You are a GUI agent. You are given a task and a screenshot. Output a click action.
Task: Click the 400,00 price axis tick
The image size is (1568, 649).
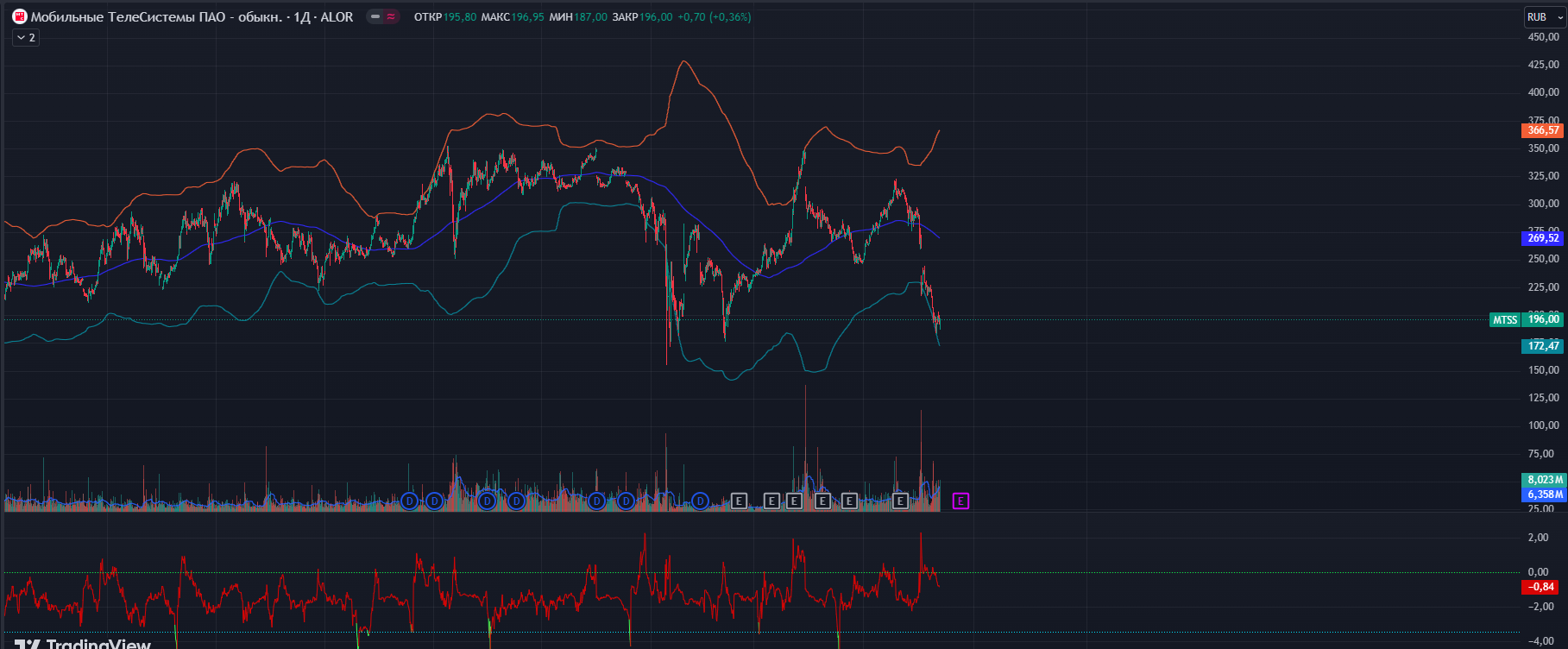coord(1544,92)
